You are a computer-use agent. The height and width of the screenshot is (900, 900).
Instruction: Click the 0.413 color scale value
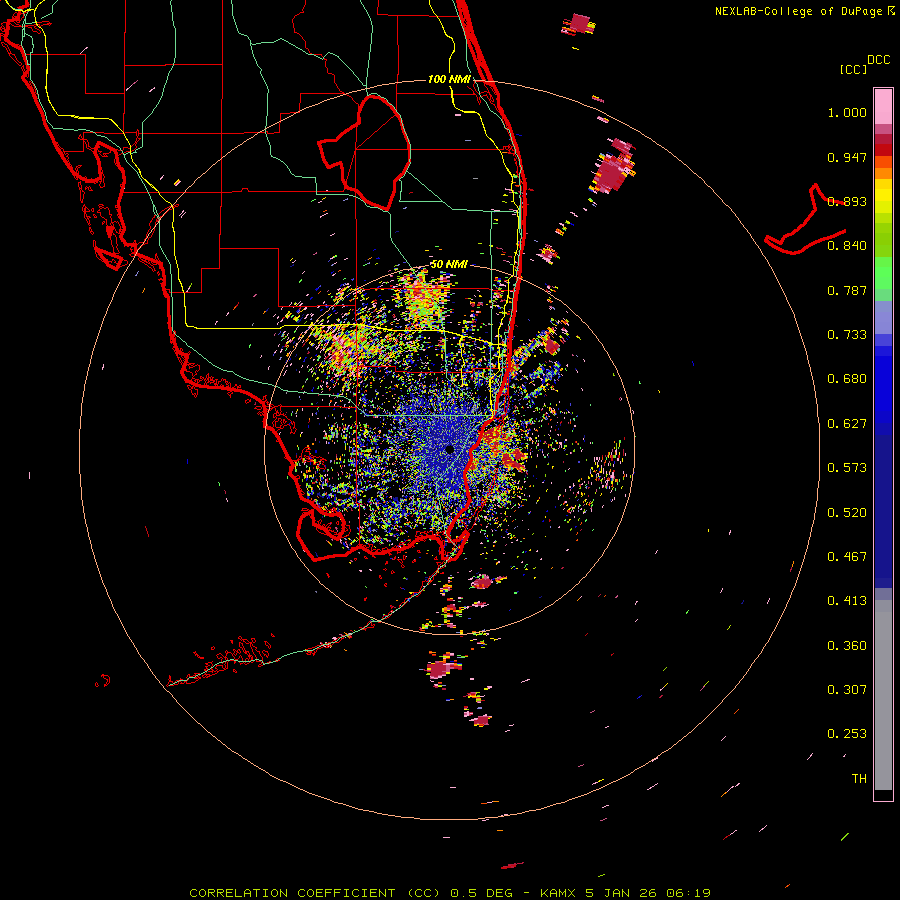[x=847, y=601]
